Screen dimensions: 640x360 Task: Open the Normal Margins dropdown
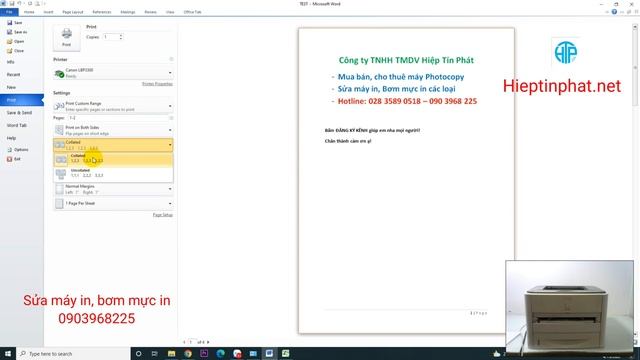[113, 189]
